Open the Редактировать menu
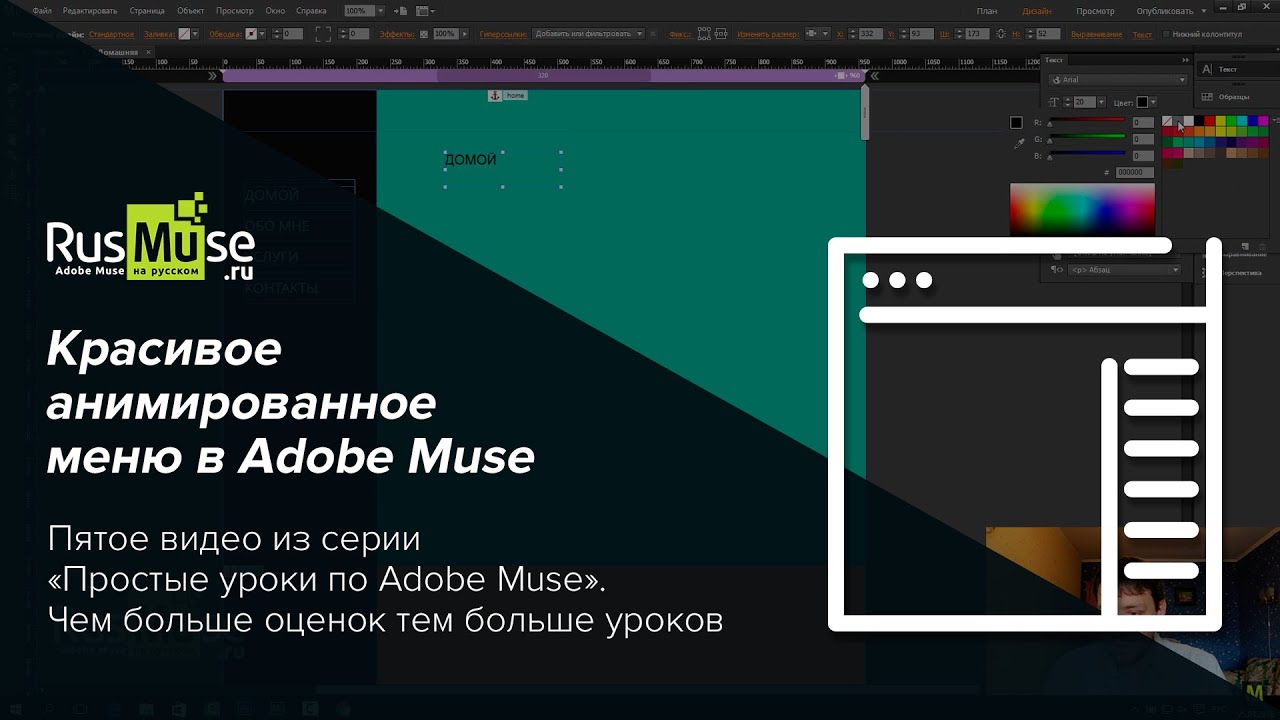Image resolution: width=1280 pixels, height=720 pixels. click(x=90, y=11)
